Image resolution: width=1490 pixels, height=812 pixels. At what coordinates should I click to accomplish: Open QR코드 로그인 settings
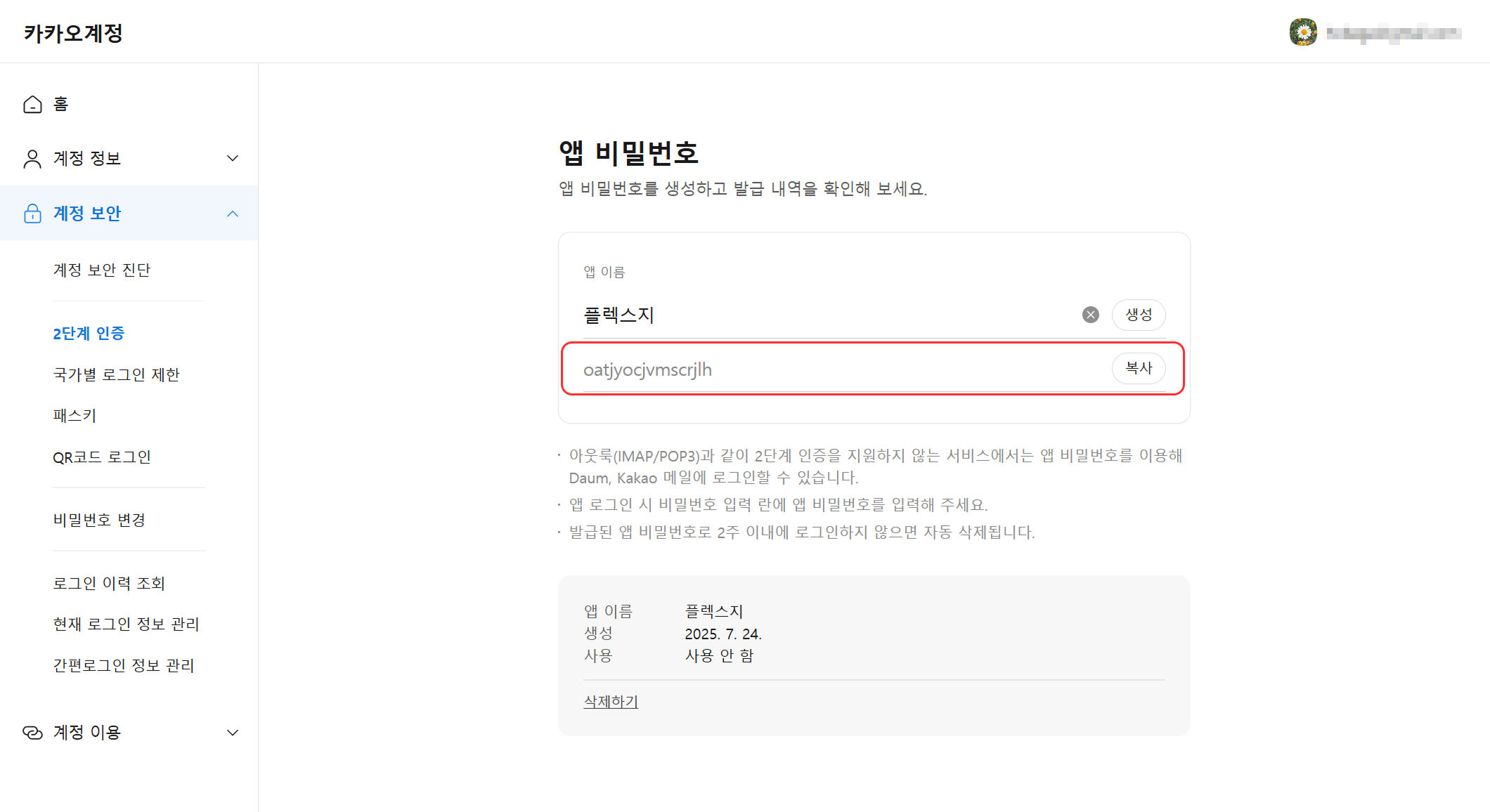click(x=102, y=457)
